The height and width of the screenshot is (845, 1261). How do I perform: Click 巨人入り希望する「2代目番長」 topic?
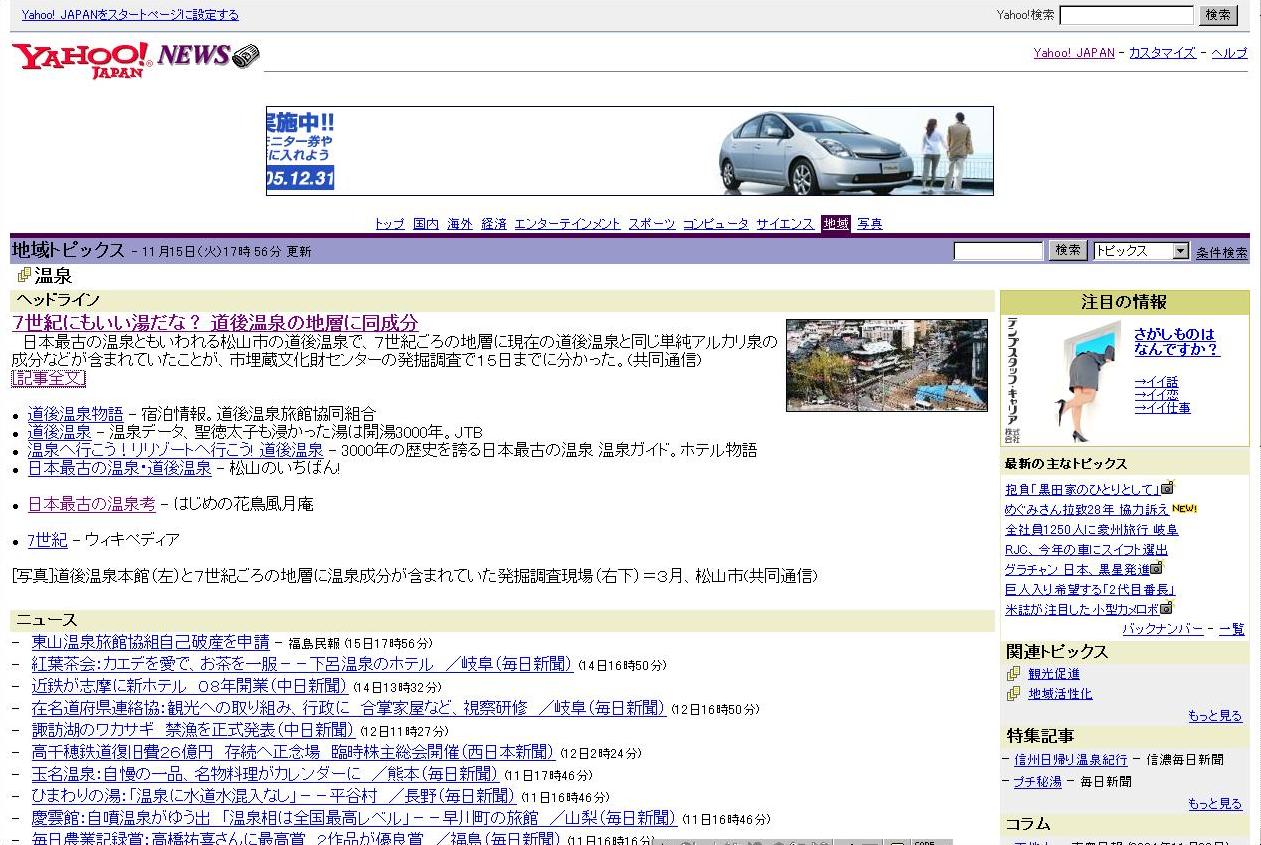[1090, 590]
